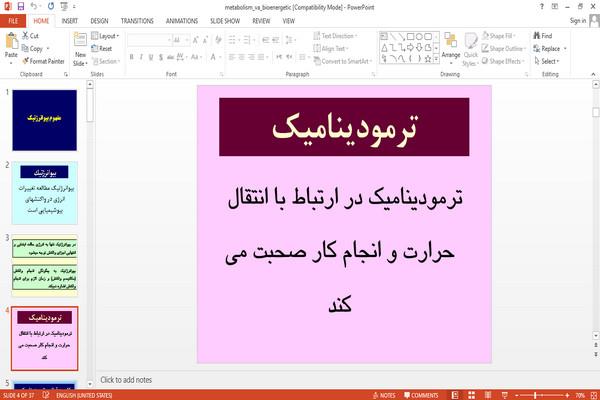Switch to Normal view in status bar
The image size is (600, 400).
455,395
